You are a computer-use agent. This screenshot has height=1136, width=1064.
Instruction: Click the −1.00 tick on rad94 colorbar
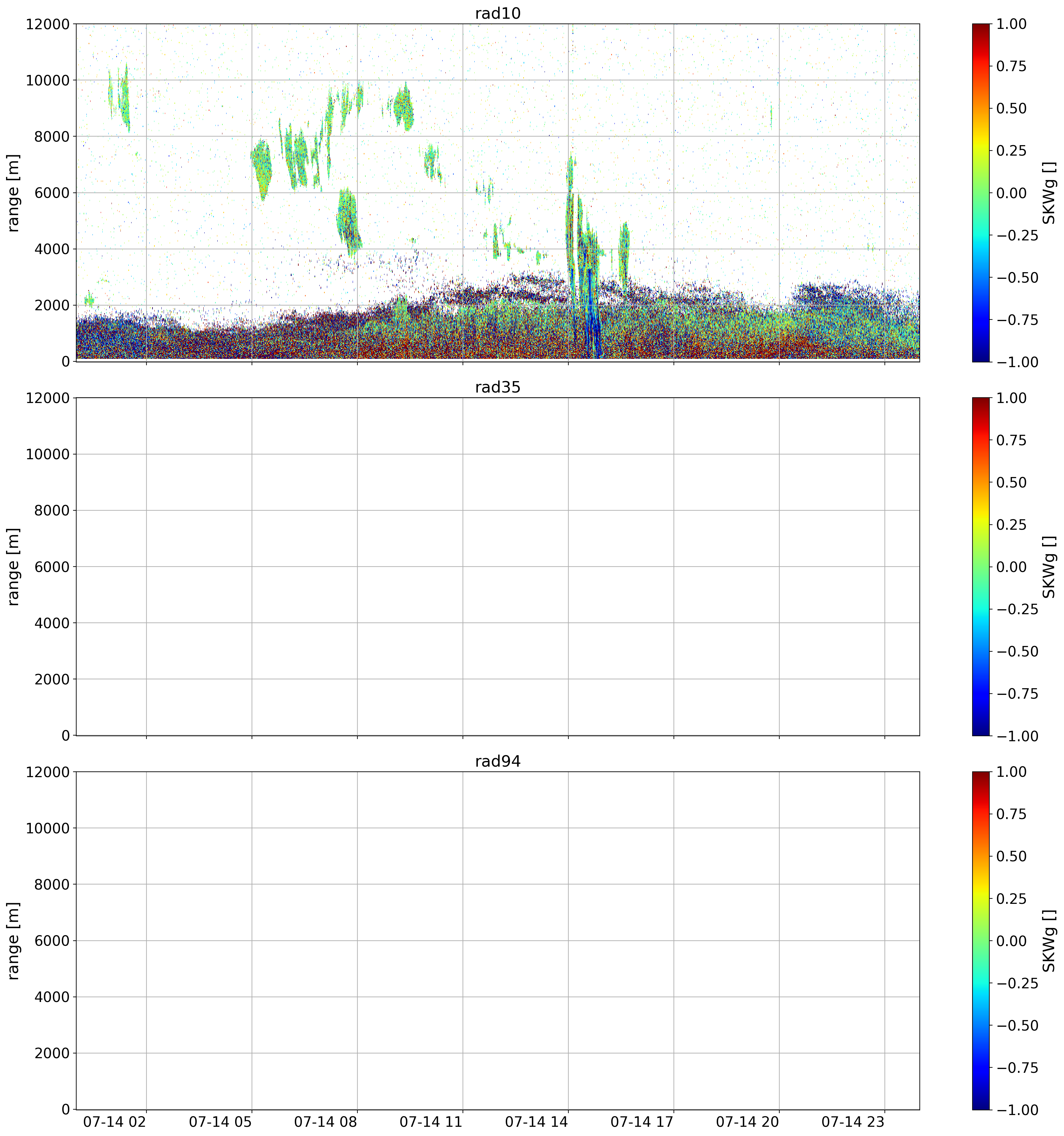pyautogui.click(x=1017, y=1110)
